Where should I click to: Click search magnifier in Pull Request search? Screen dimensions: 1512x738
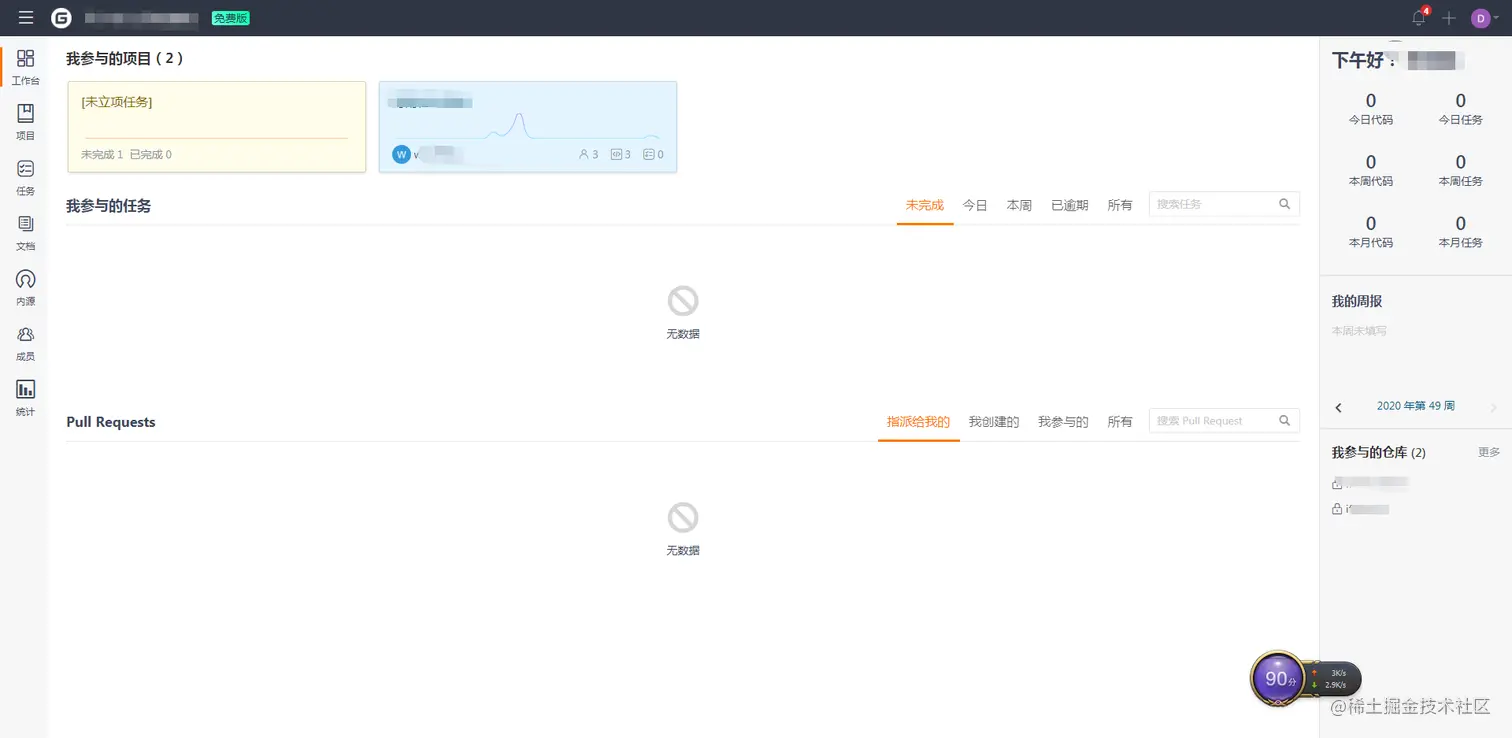(1285, 421)
